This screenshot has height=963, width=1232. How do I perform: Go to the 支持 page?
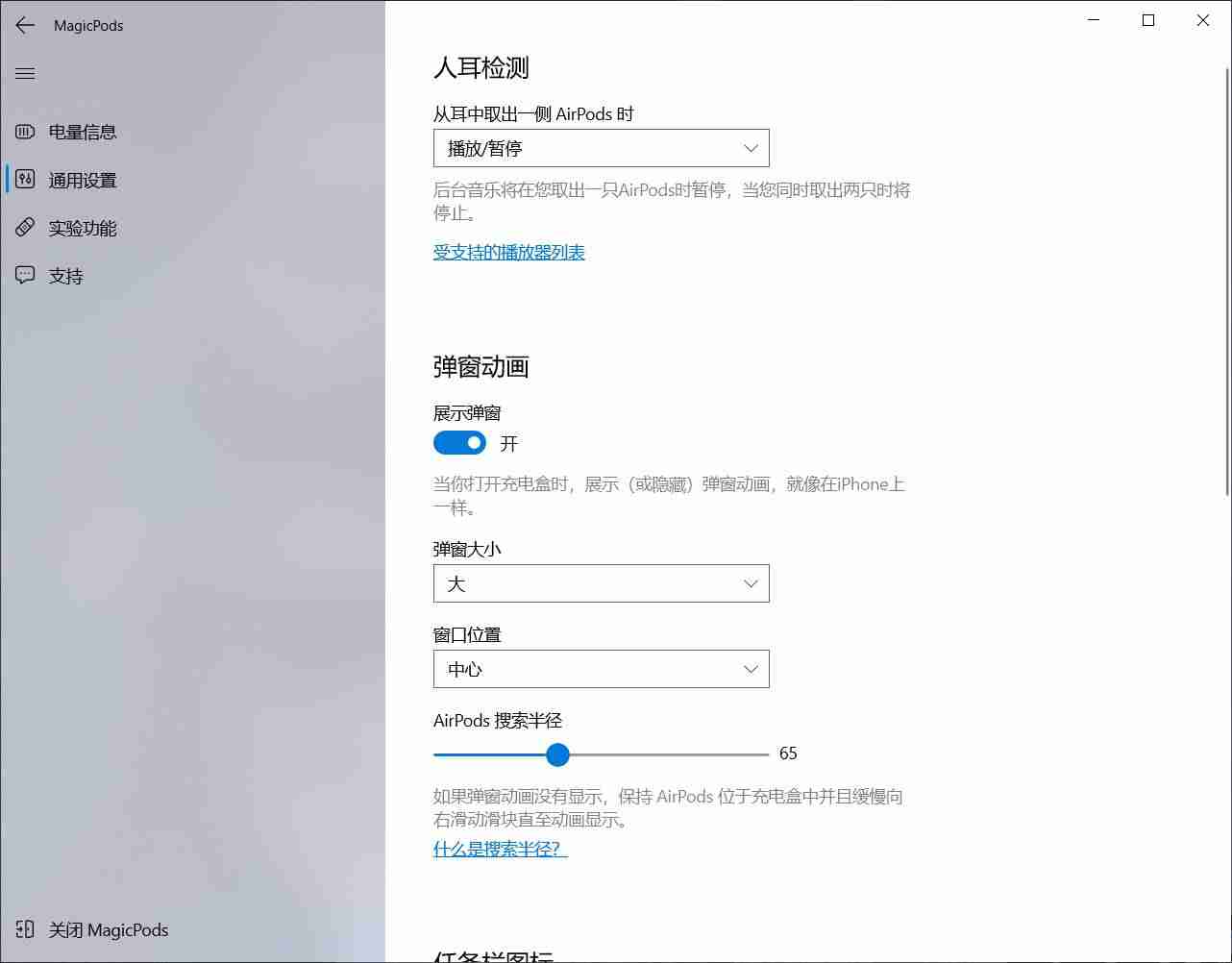pyautogui.click(x=192, y=276)
